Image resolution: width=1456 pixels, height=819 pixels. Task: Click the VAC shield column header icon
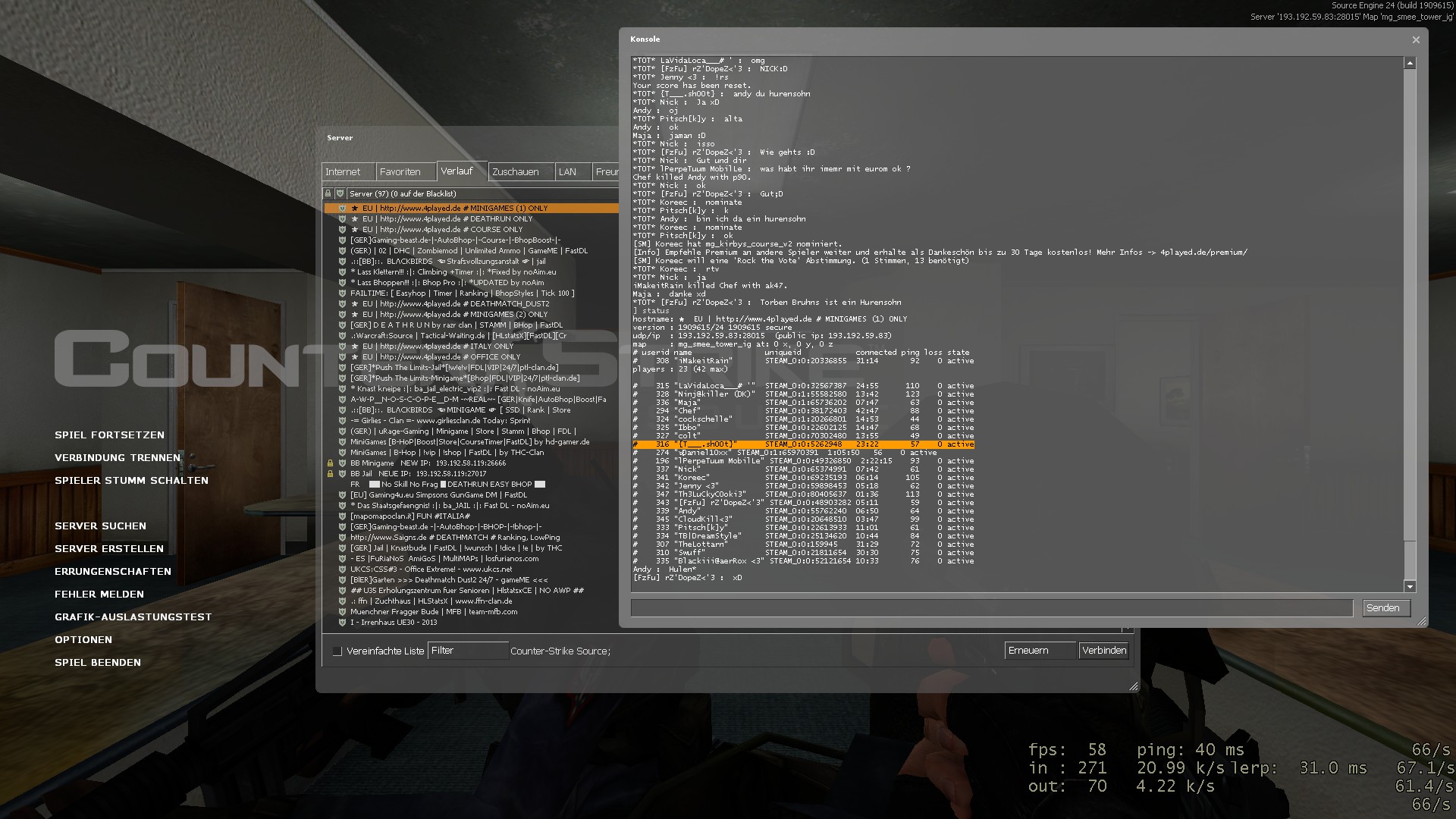340,193
